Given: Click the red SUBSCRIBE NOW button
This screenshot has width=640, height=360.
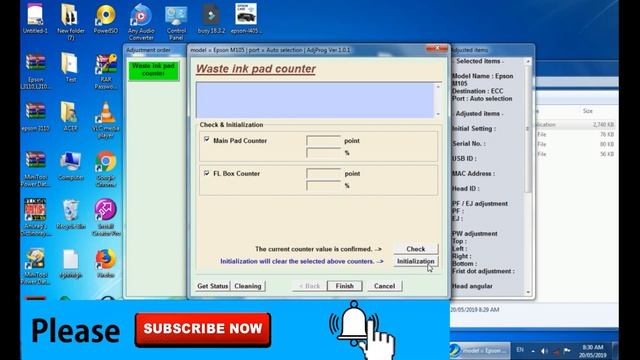Looking at the screenshot, I should [203, 329].
